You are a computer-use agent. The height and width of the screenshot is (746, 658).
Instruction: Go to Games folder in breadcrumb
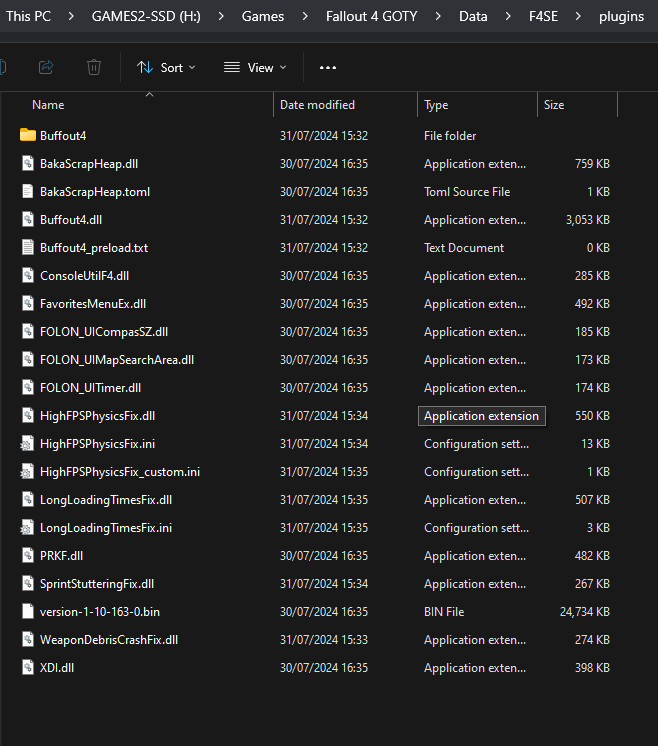[x=263, y=16]
